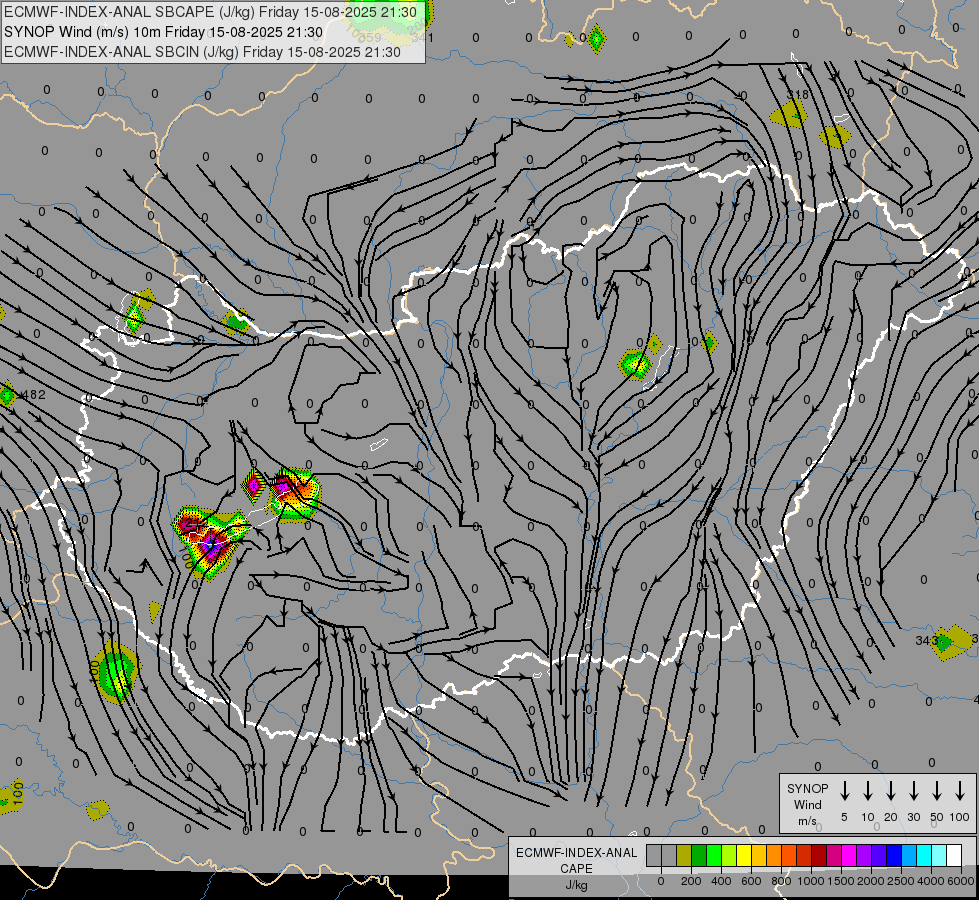Click wind speed label 20 in legend
Screen dimensions: 979x900
tap(890, 817)
